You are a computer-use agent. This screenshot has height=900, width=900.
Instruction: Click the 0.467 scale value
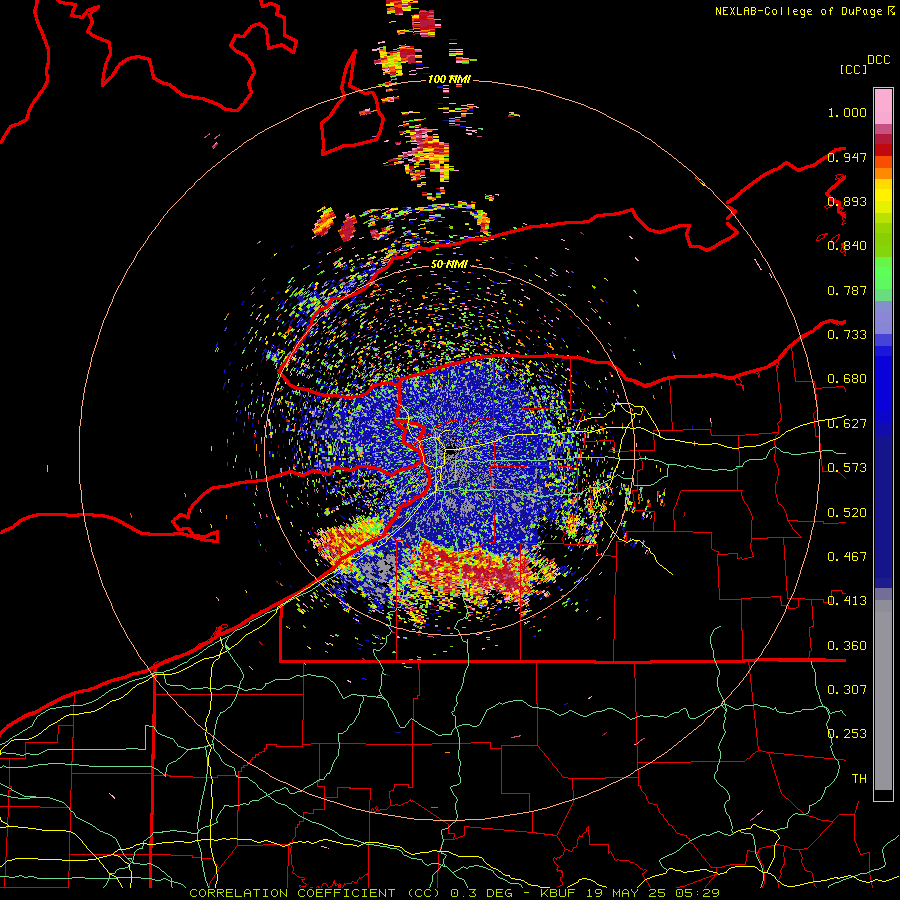pyautogui.click(x=847, y=557)
